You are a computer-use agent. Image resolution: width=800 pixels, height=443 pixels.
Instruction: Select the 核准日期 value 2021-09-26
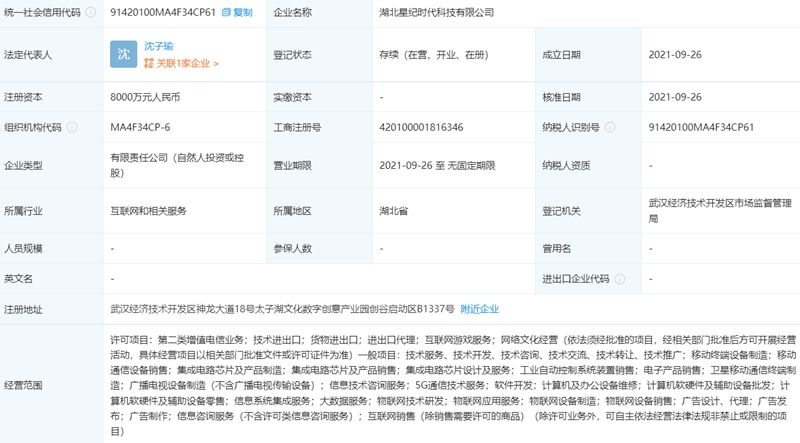pyautogui.click(x=675, y=97)
